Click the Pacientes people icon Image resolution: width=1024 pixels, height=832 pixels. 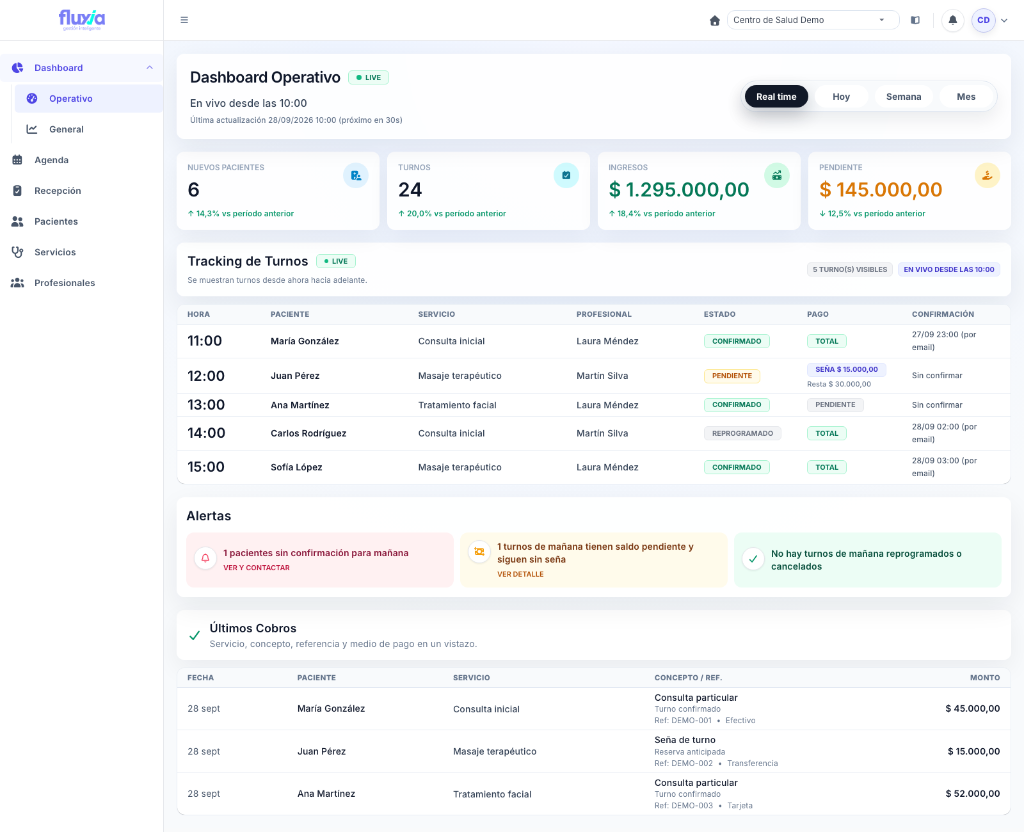(x=18, y=221)
